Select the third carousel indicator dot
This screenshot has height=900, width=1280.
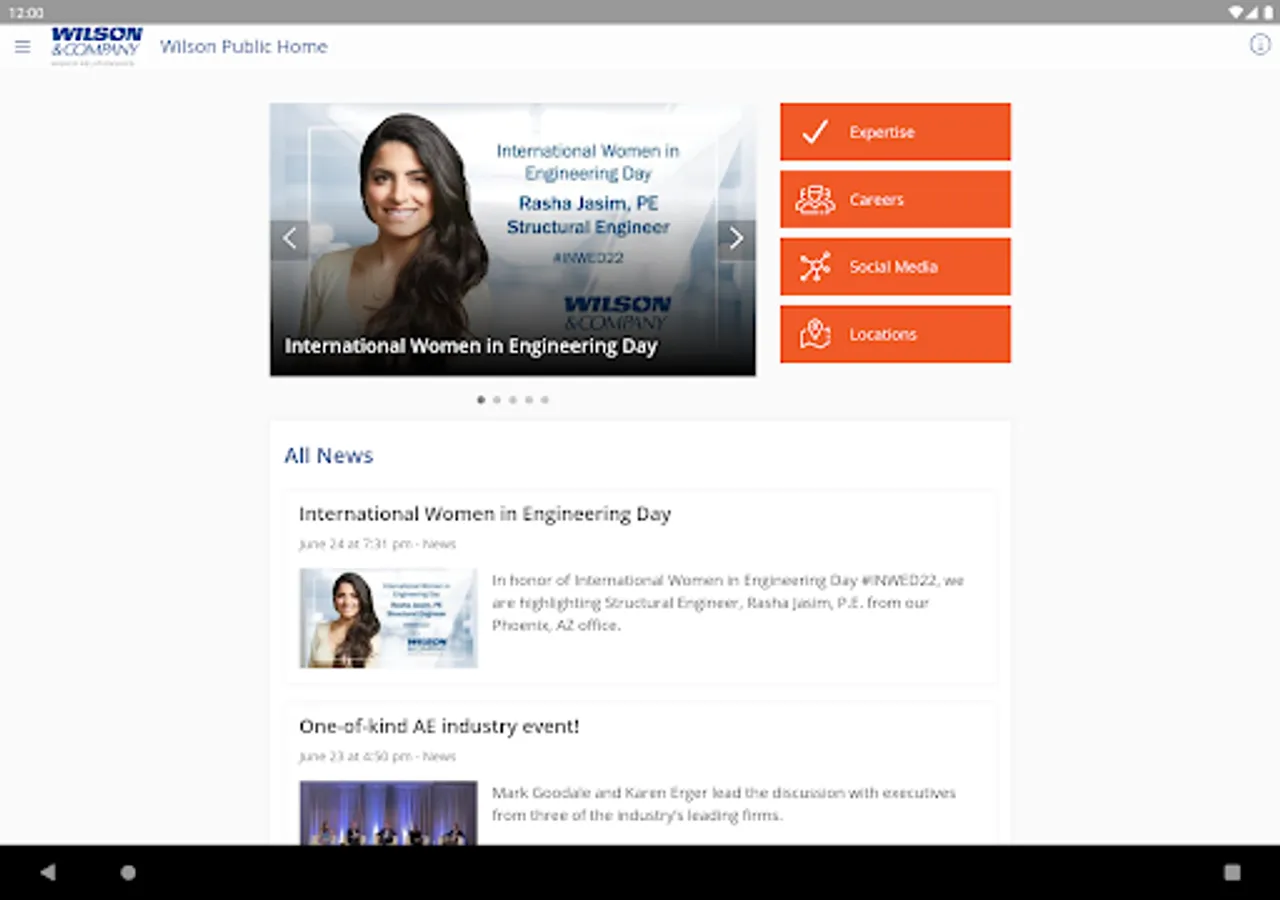click(513, 400)
